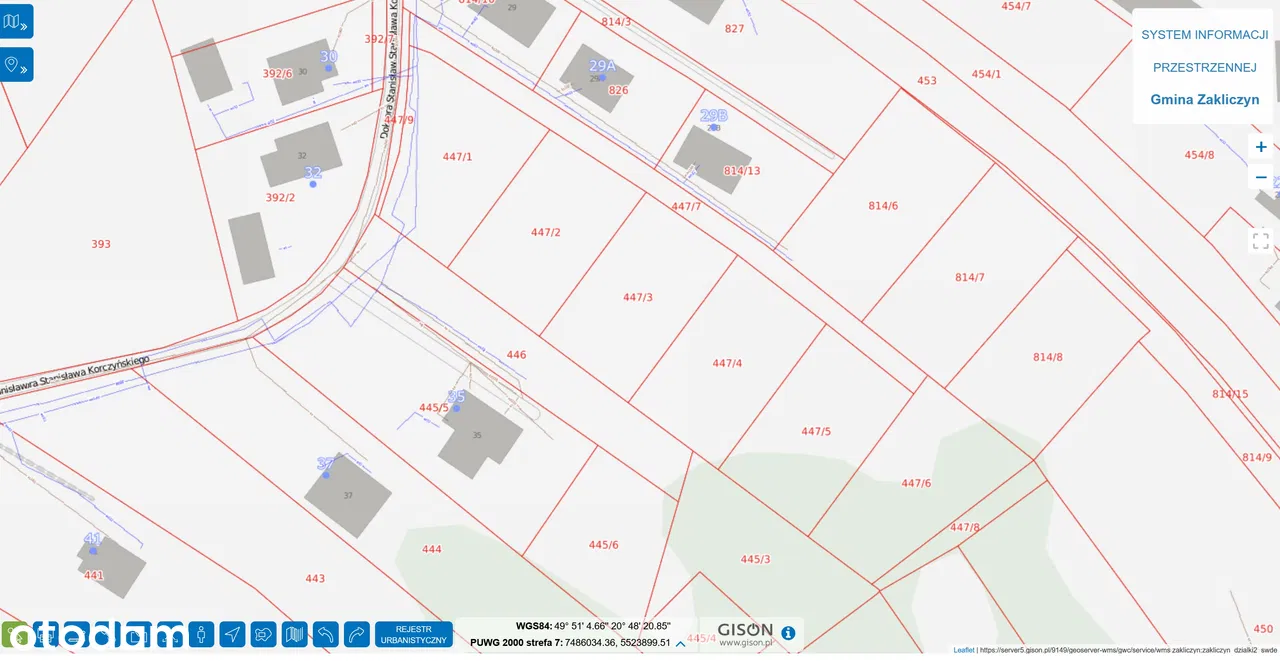Expand the map layers panel
Image resolution: width=1280 pixels, height=661 pixels.
click(16, 21)
